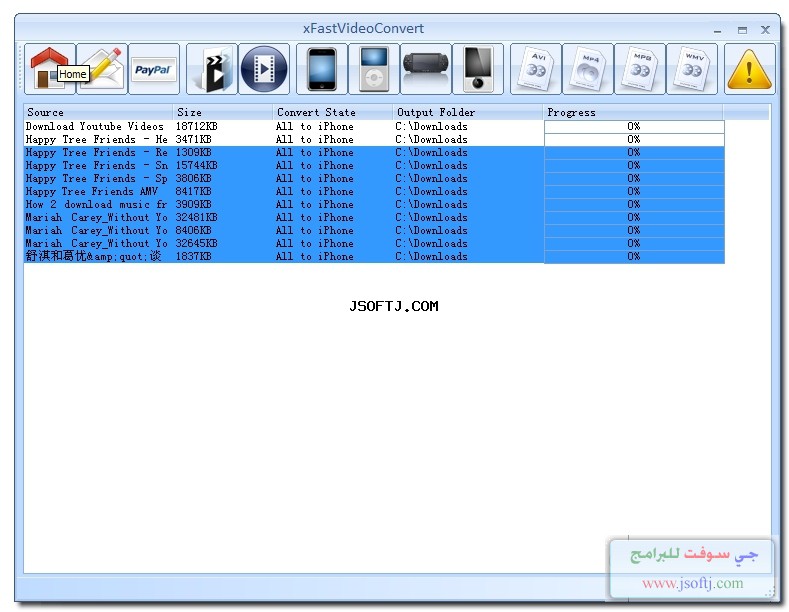Start conversion with blue film play icon
789x612 pixels.
tap(264, 68)
